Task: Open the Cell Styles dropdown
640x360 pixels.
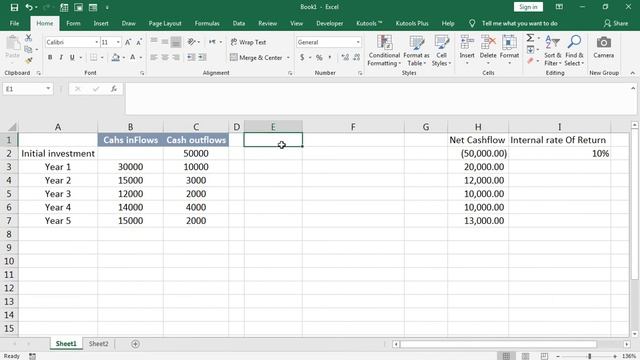Action: point(441,51)
